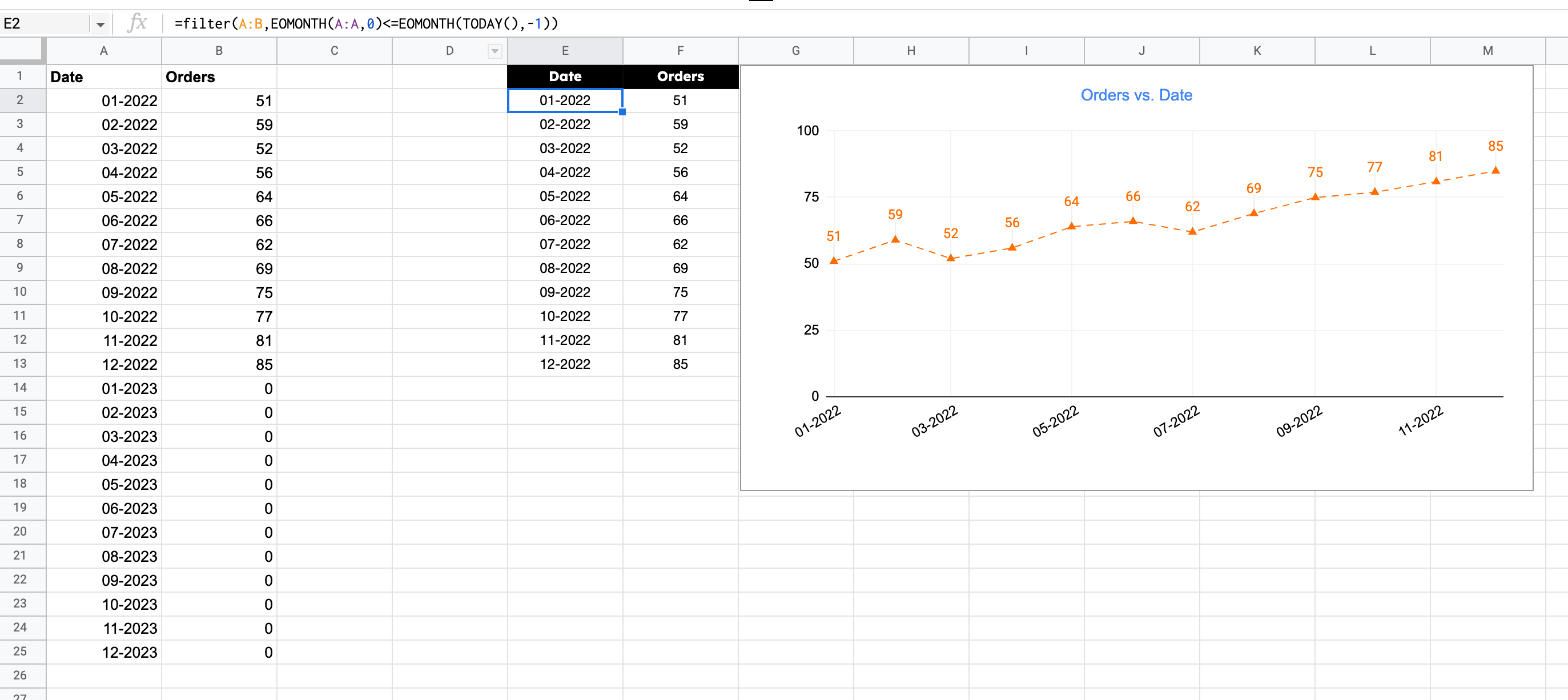This screenshot has width=1568, height=700.
Task: Click cell A19 with 06-2023
Action: [104, 508]
